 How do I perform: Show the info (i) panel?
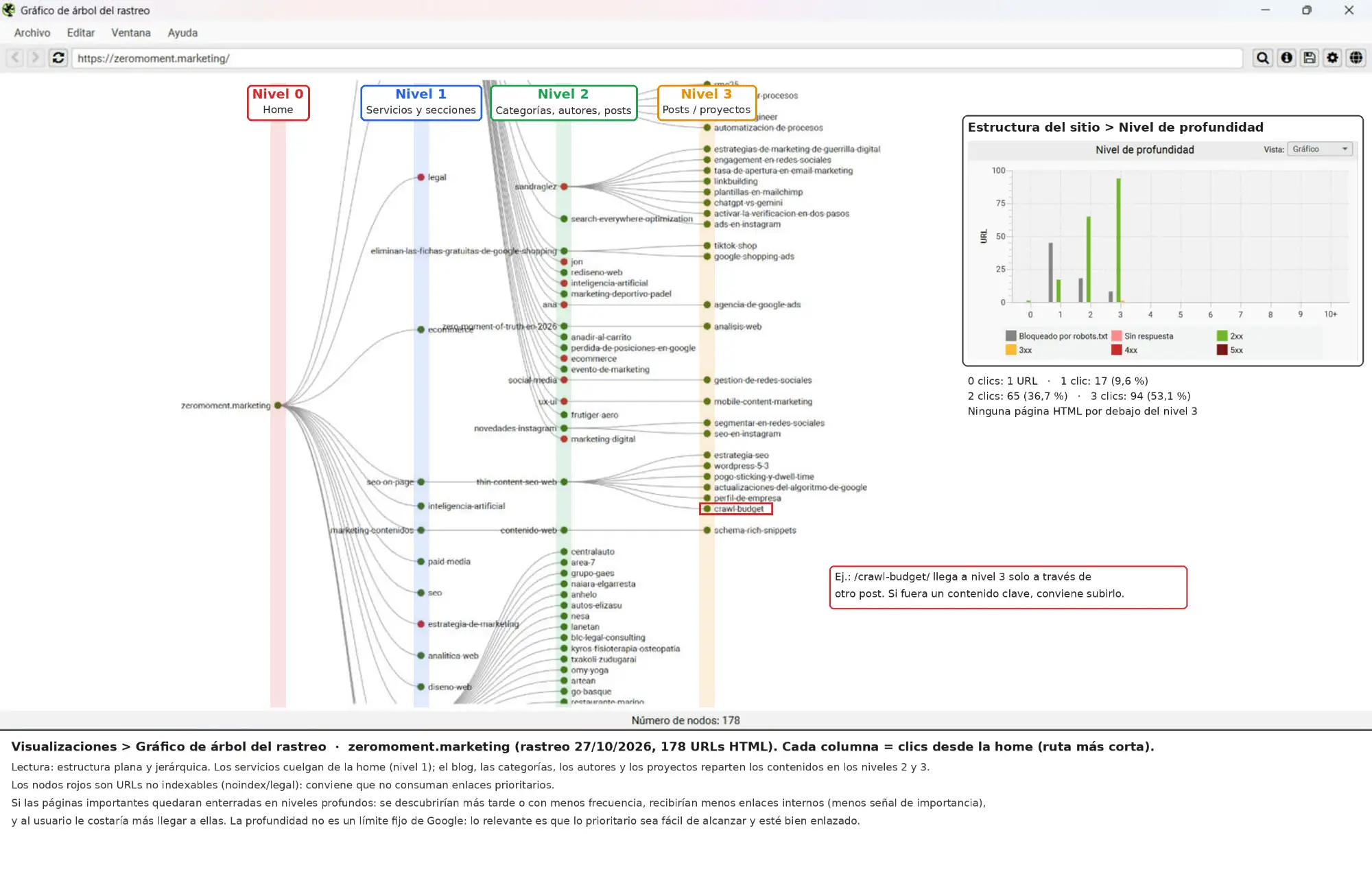tap(1286, 58)
